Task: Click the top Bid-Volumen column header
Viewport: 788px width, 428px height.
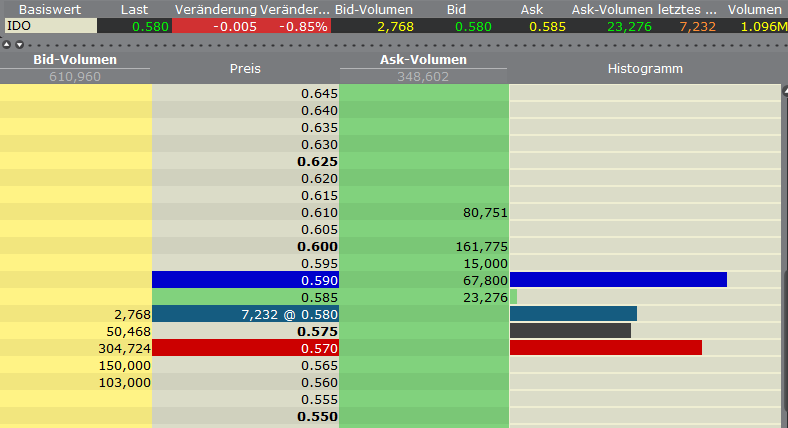Action: click(374, 10)
